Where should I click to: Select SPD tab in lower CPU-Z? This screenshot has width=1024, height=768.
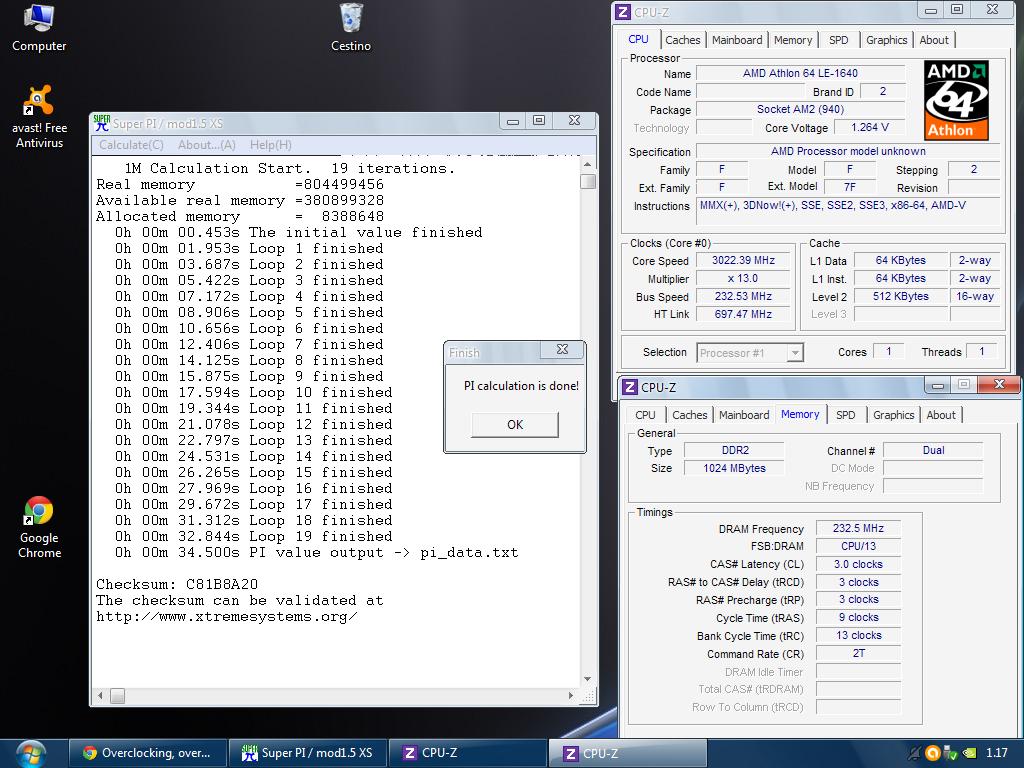(x=846, y=415)
